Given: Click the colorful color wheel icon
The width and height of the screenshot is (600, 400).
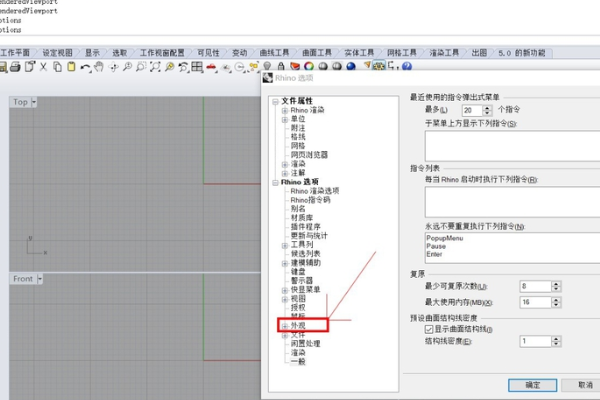Looking at the screenshot, I should 309,67.
